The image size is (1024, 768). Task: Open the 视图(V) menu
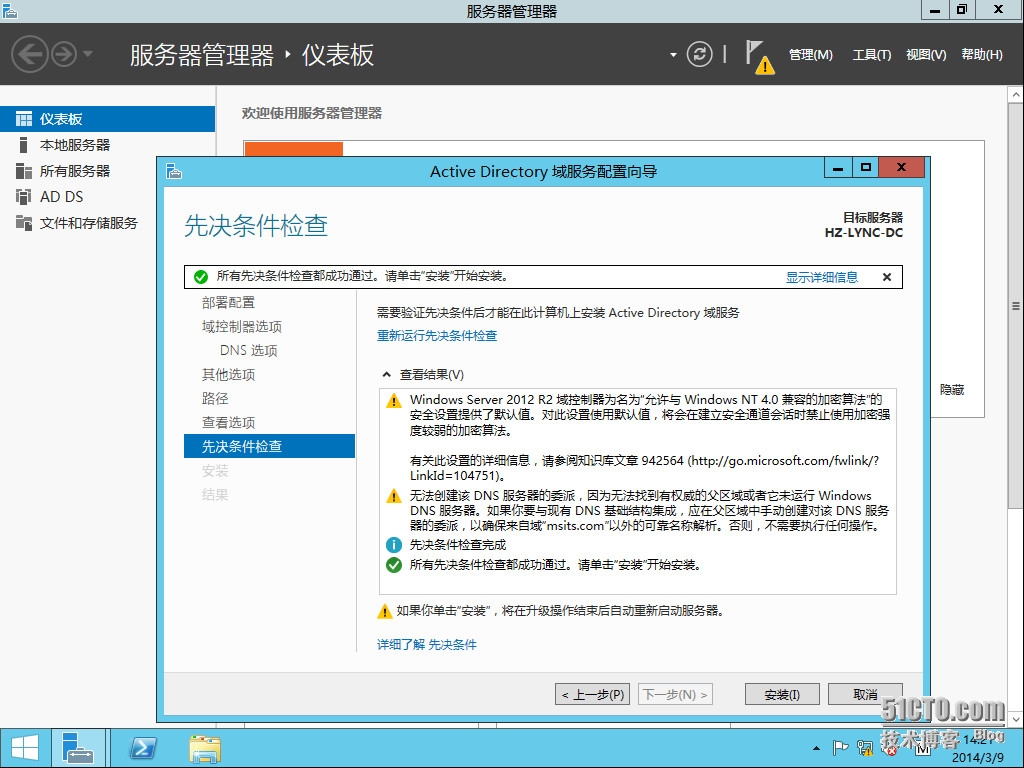(926, 55)
